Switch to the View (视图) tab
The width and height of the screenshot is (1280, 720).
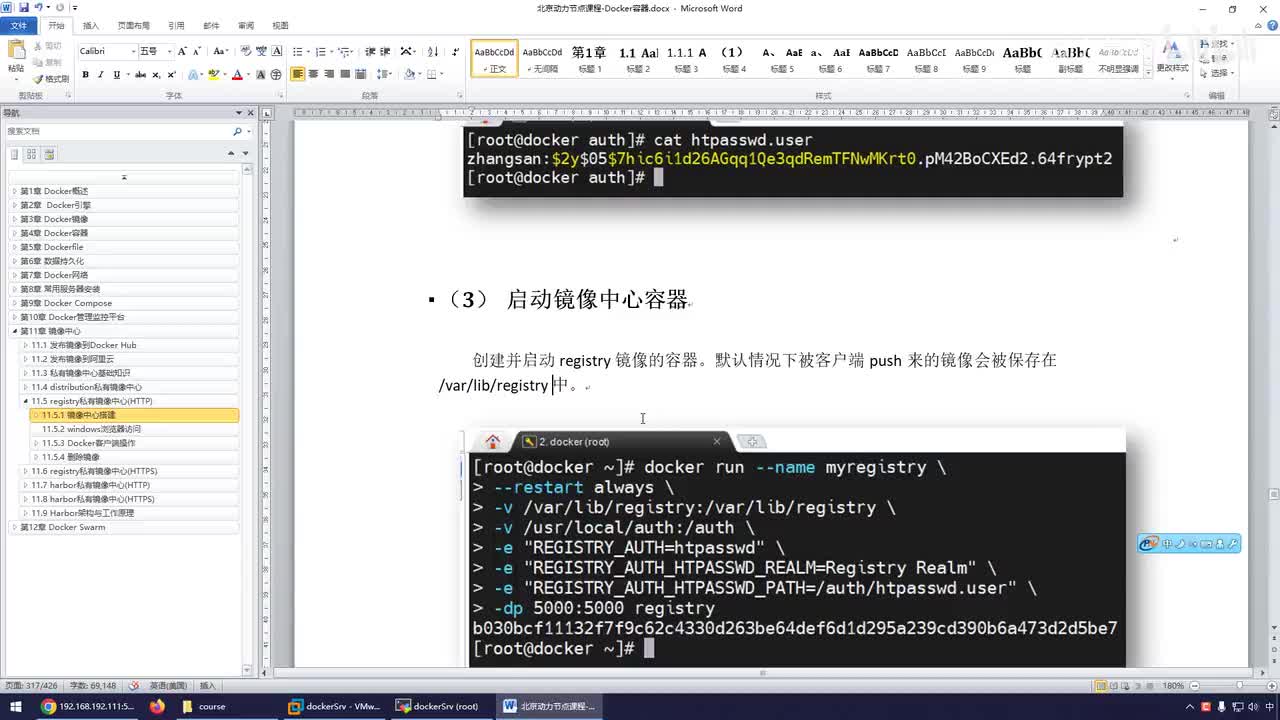coord(280,25)
